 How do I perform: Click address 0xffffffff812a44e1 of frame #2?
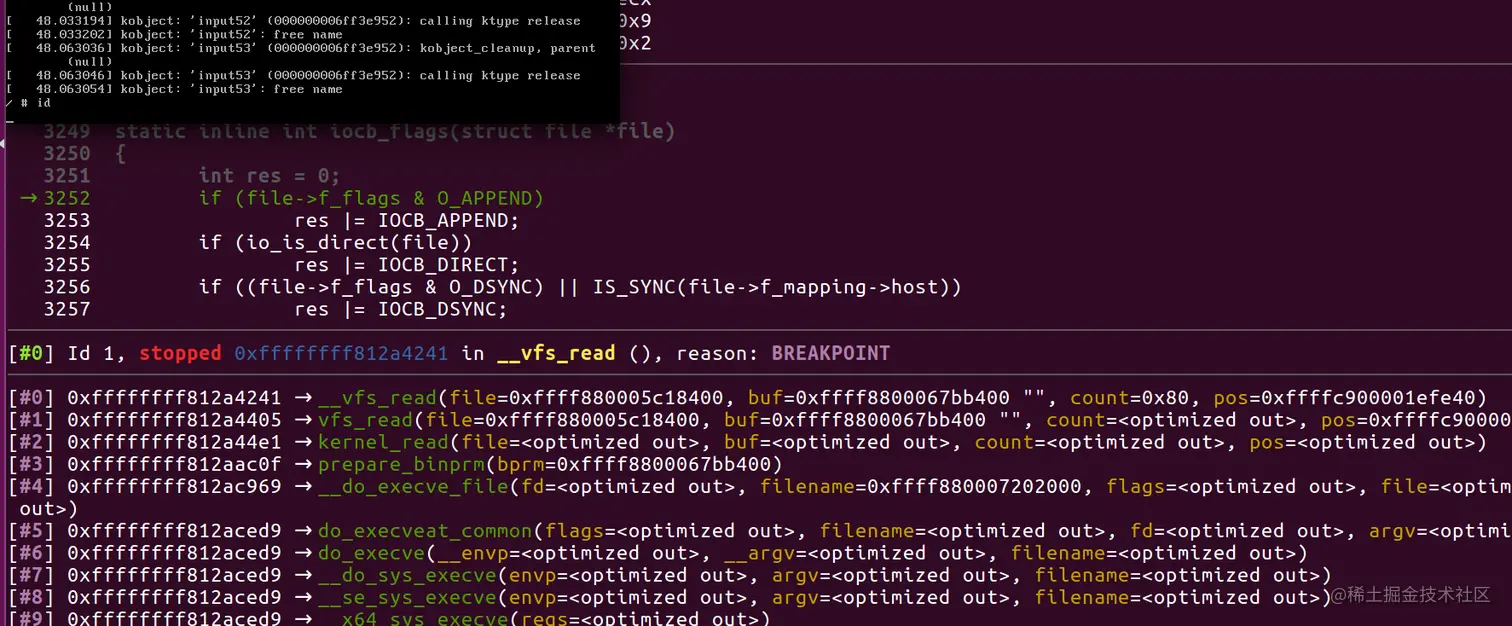click(175, 442)
